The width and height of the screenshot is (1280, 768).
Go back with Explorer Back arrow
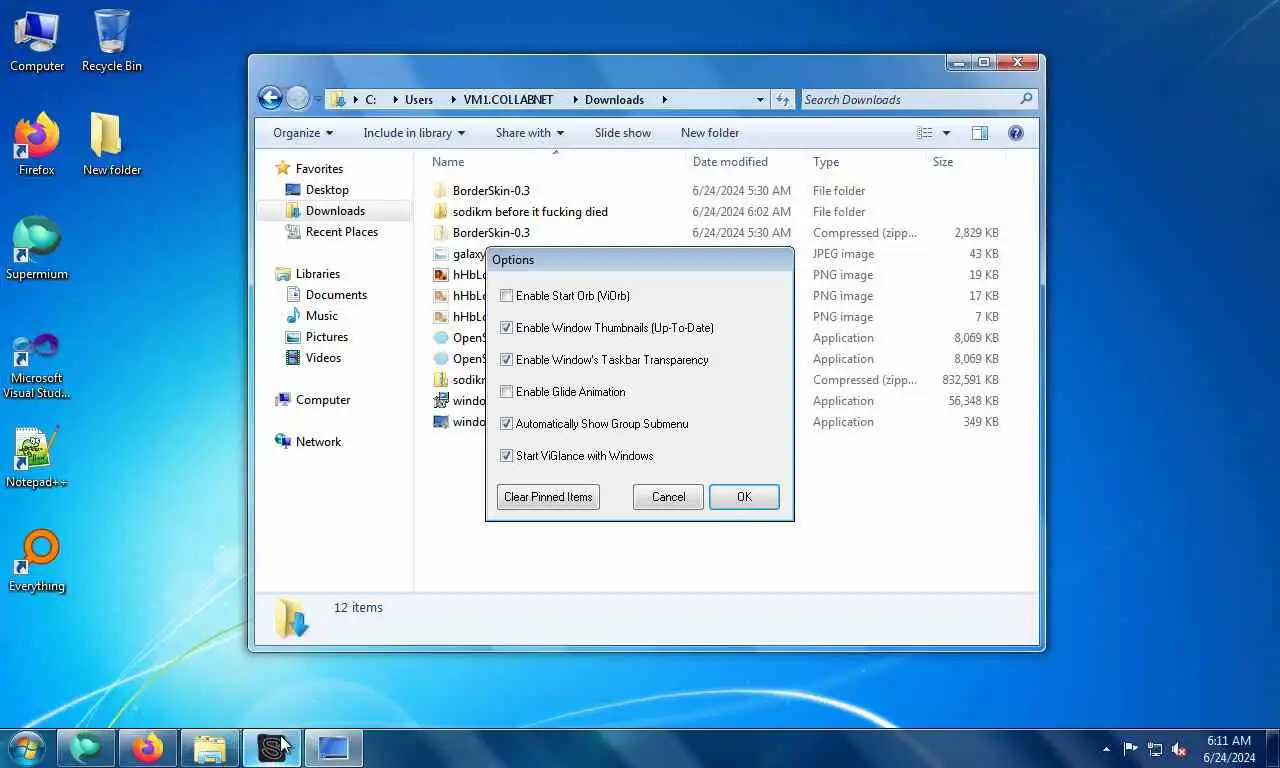pyautogui.click(x=270, y=98)
